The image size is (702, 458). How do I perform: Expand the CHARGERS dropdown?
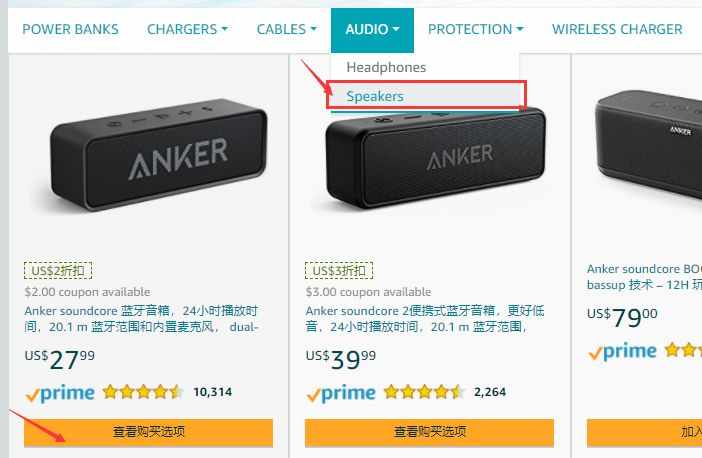187,30
